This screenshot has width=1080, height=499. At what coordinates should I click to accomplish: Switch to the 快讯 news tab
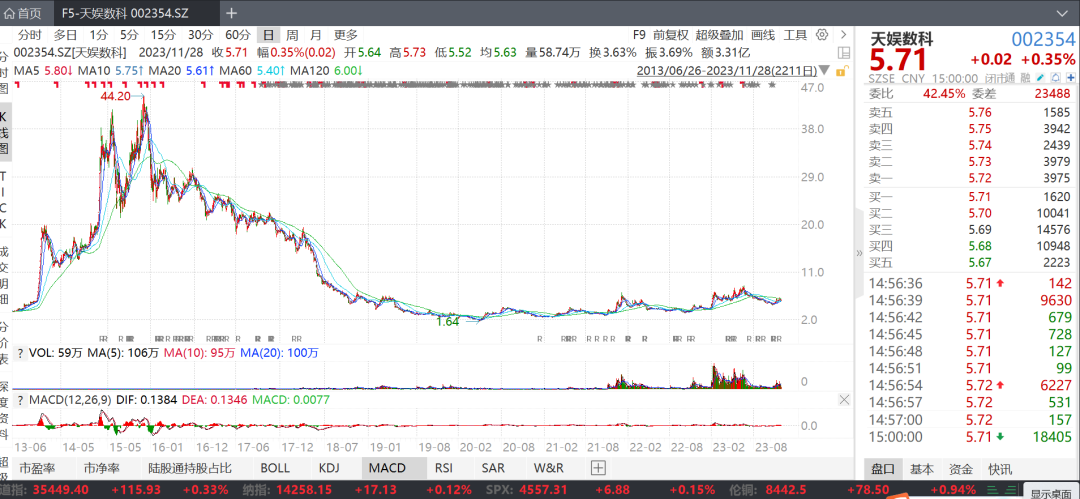(x=1000, y=469)
